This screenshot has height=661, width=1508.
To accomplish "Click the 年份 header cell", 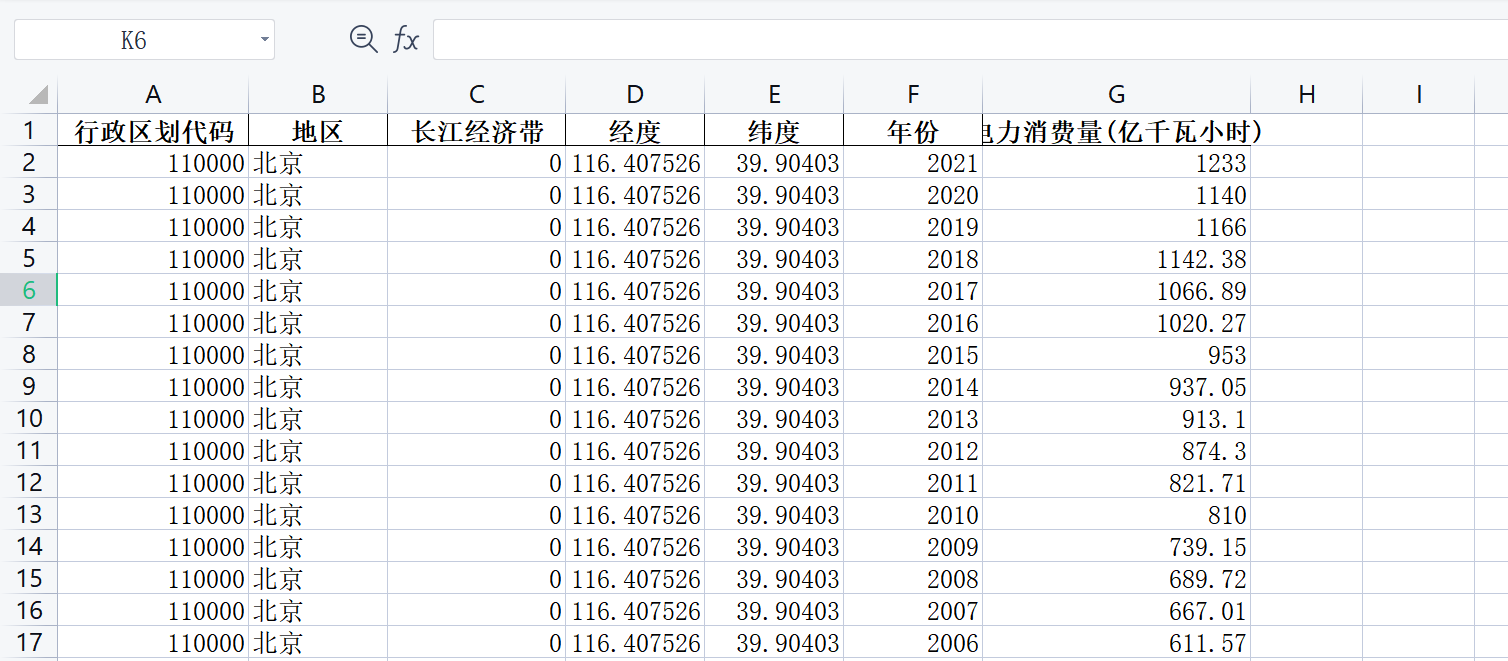I will [x=913, y=131].
